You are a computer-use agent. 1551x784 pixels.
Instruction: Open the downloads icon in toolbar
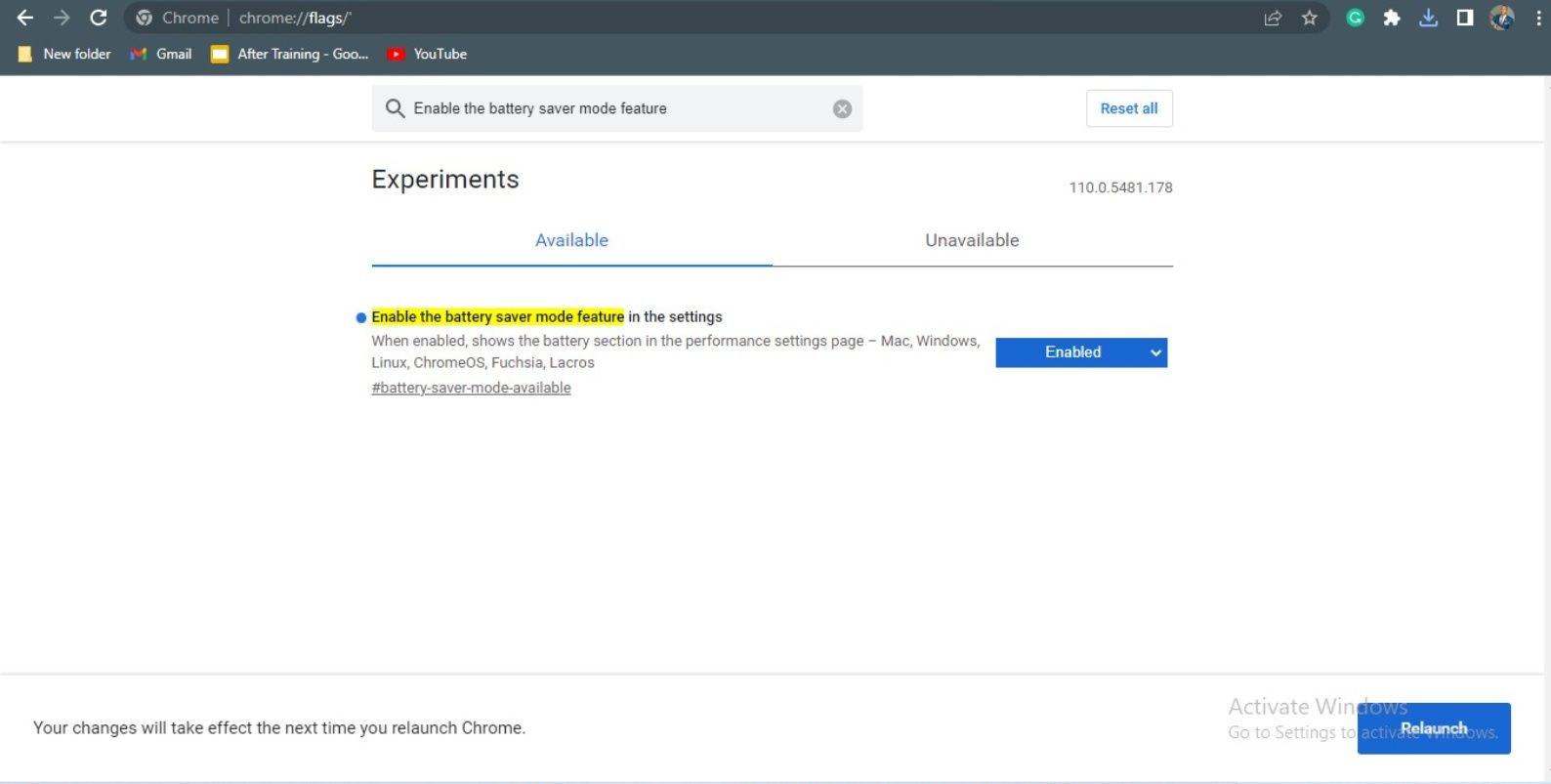1428,18
